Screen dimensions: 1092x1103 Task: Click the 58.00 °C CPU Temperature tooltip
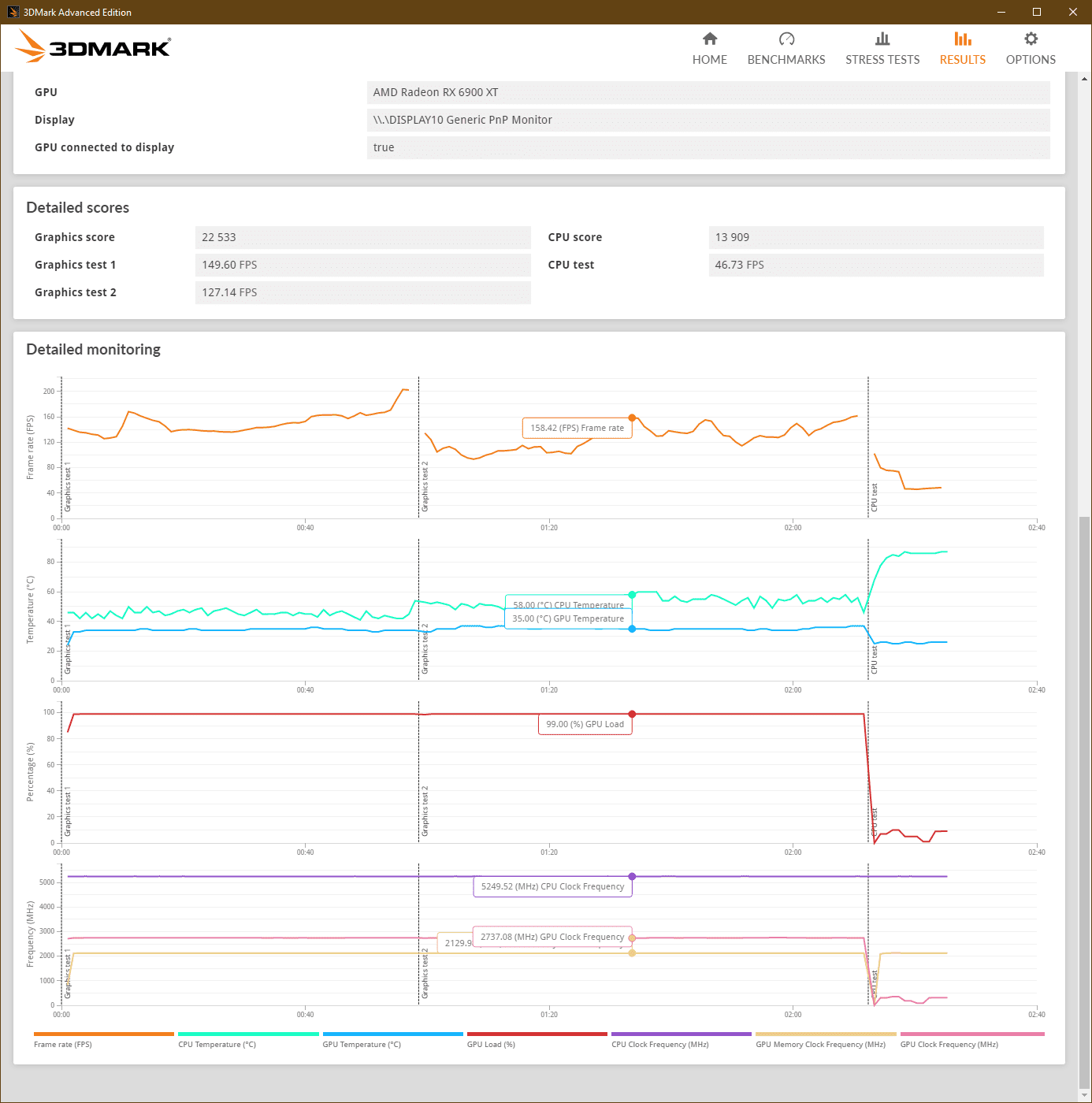(568, 602)
